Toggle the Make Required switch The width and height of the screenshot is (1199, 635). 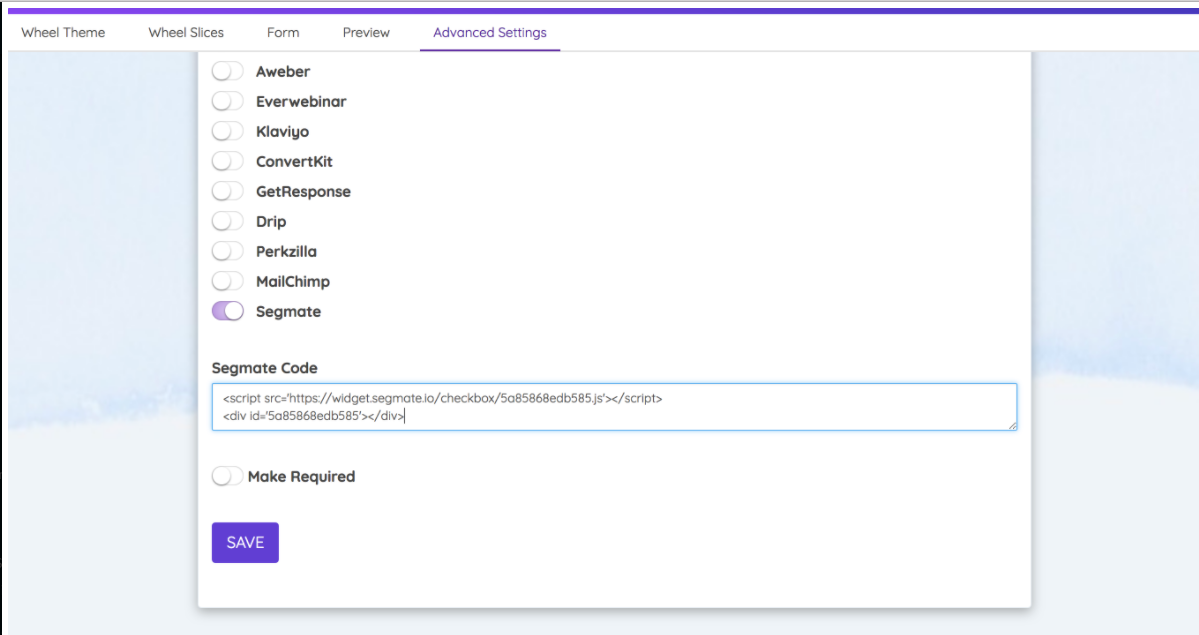pyautogui.click(x=228, y=476)
